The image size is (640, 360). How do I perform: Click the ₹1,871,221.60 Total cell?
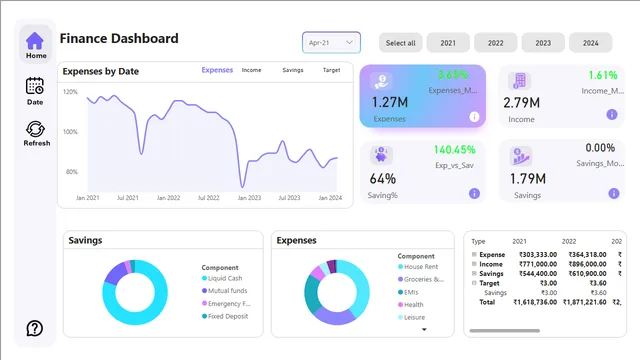584,302
